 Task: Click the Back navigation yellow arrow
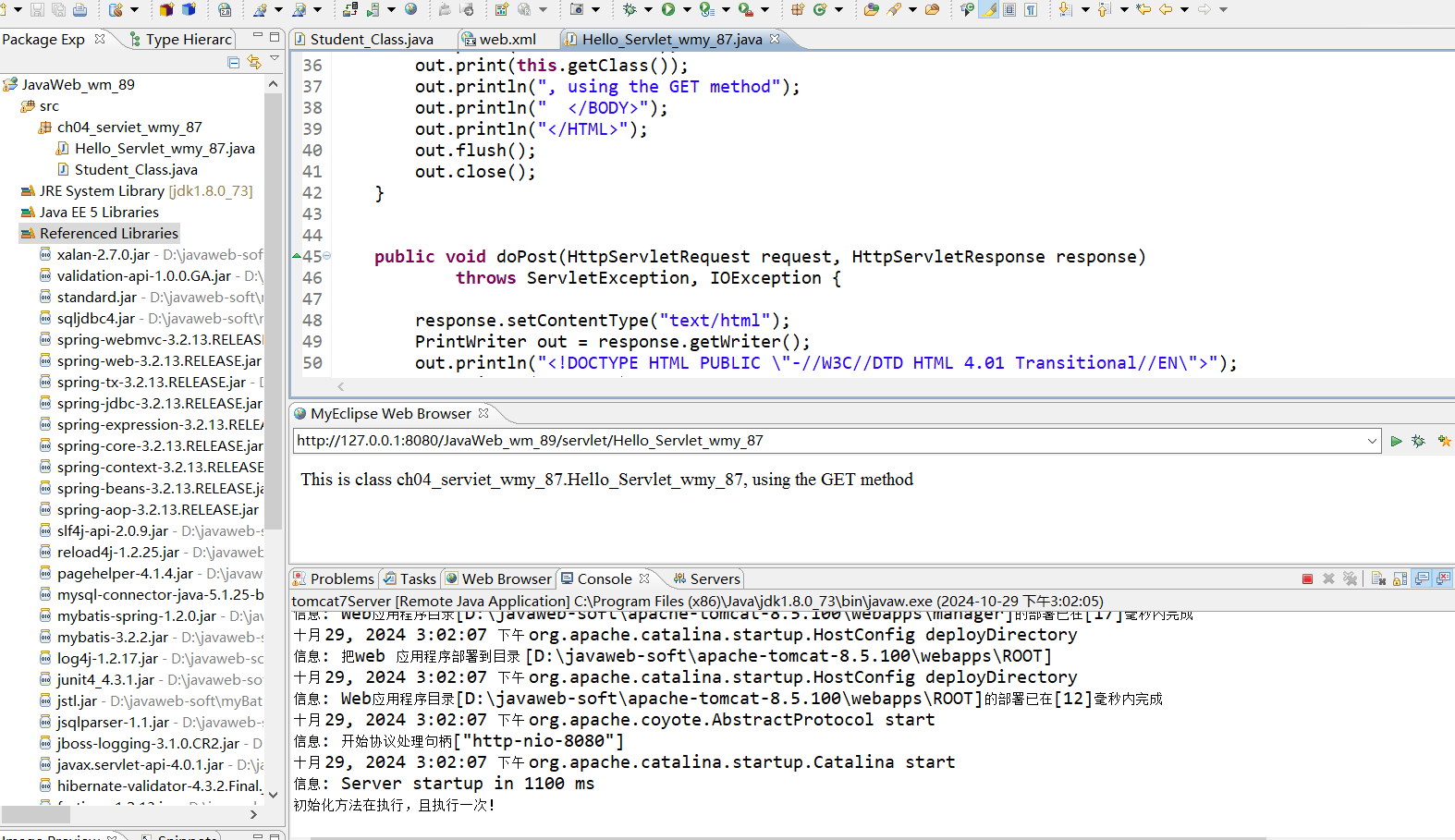(1166, 9)
